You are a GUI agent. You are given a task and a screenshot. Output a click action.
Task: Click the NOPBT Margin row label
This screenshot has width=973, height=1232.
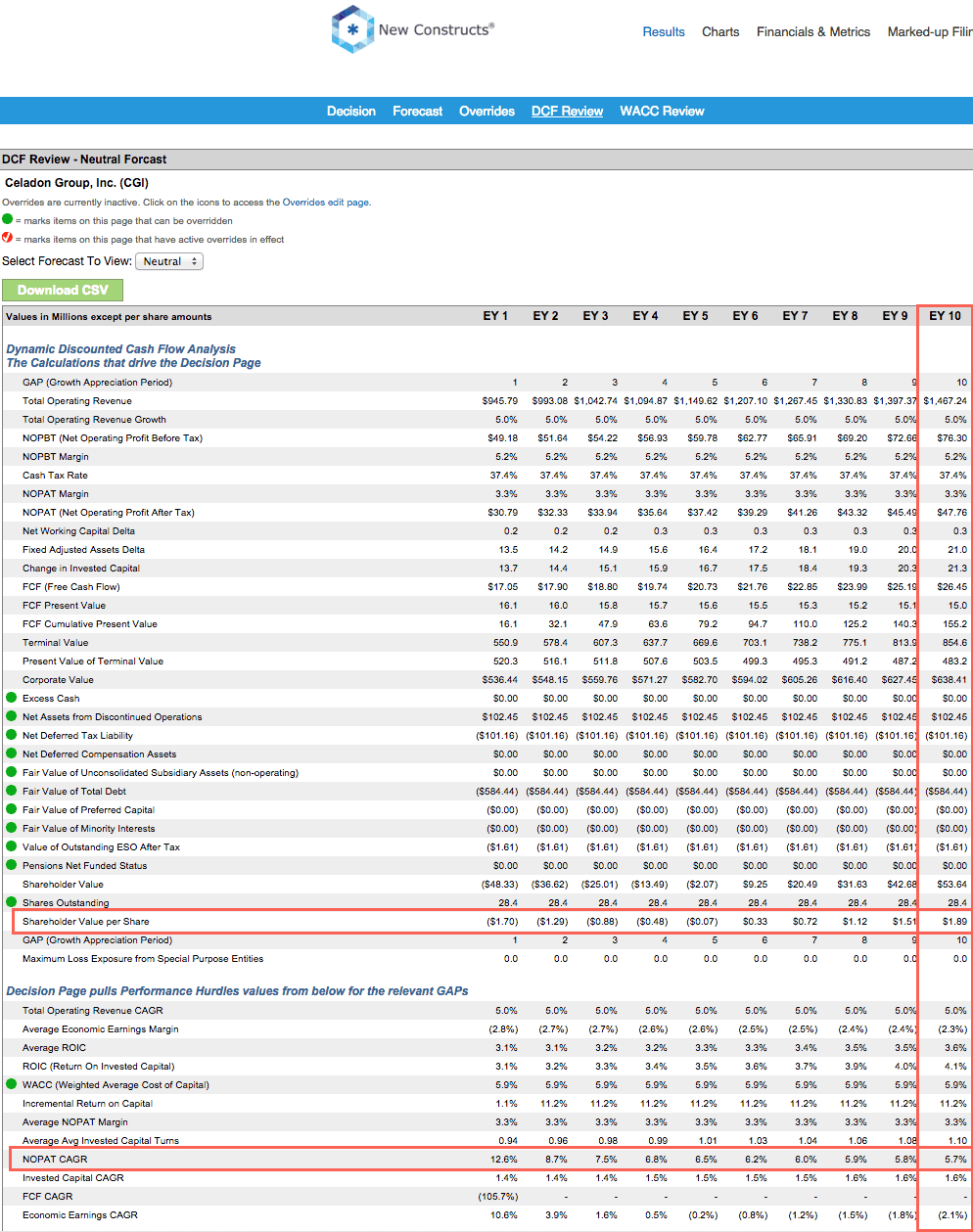[56, 457]
